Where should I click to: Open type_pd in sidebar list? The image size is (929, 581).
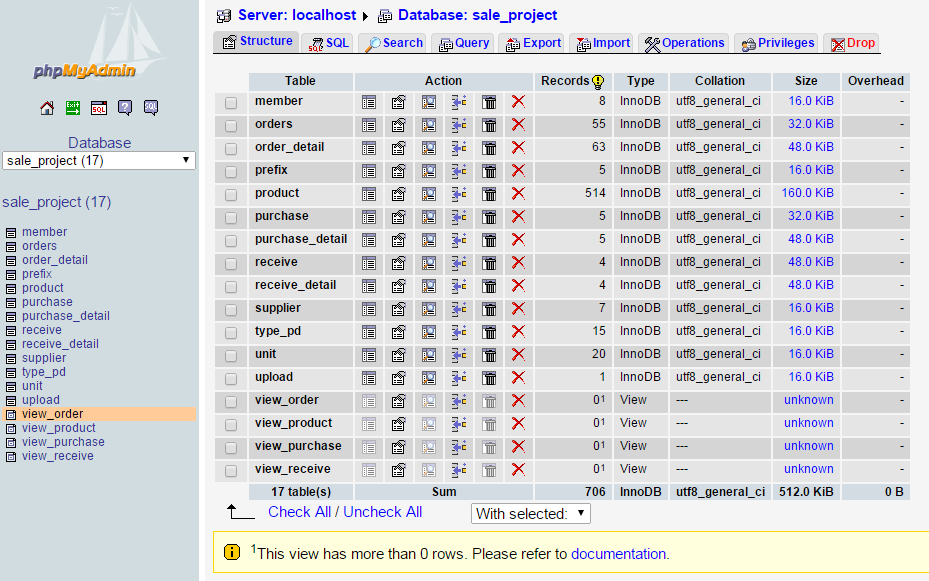pos(44,372)
